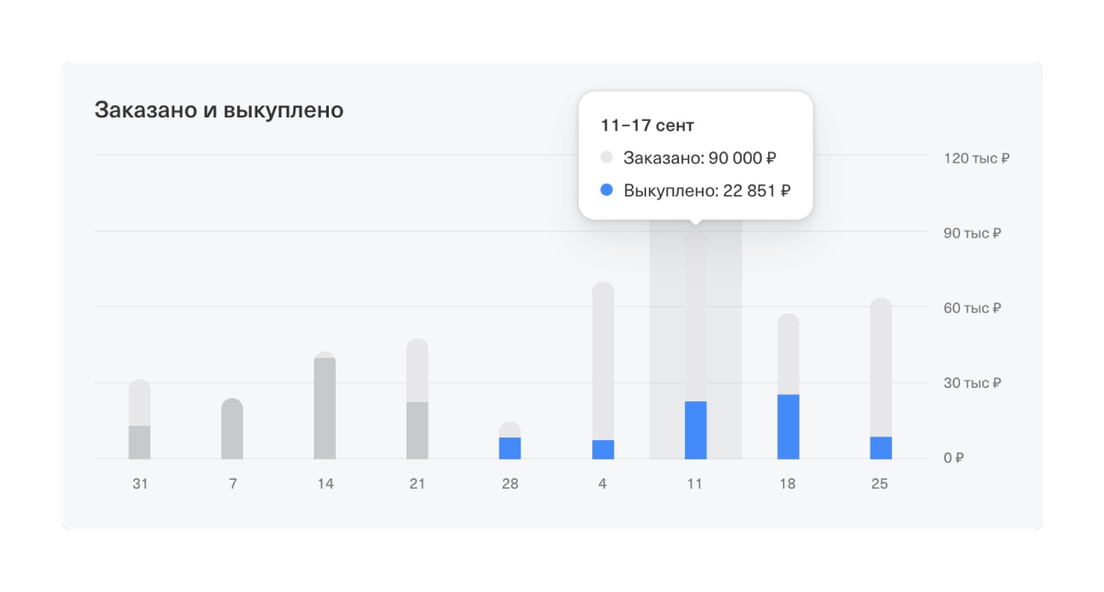Screen dimensions: 1104x592
Task: Click the highlighted bar for date 11
Action: coord(696,346)
